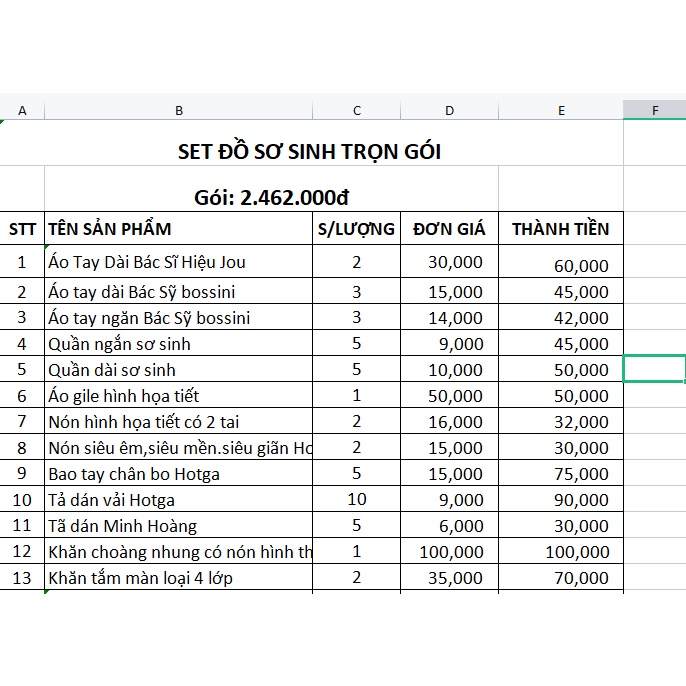Click total 100,000 for Khăn choàng nhung
Viewport: 686px width, 686px height.
point(560,552)
